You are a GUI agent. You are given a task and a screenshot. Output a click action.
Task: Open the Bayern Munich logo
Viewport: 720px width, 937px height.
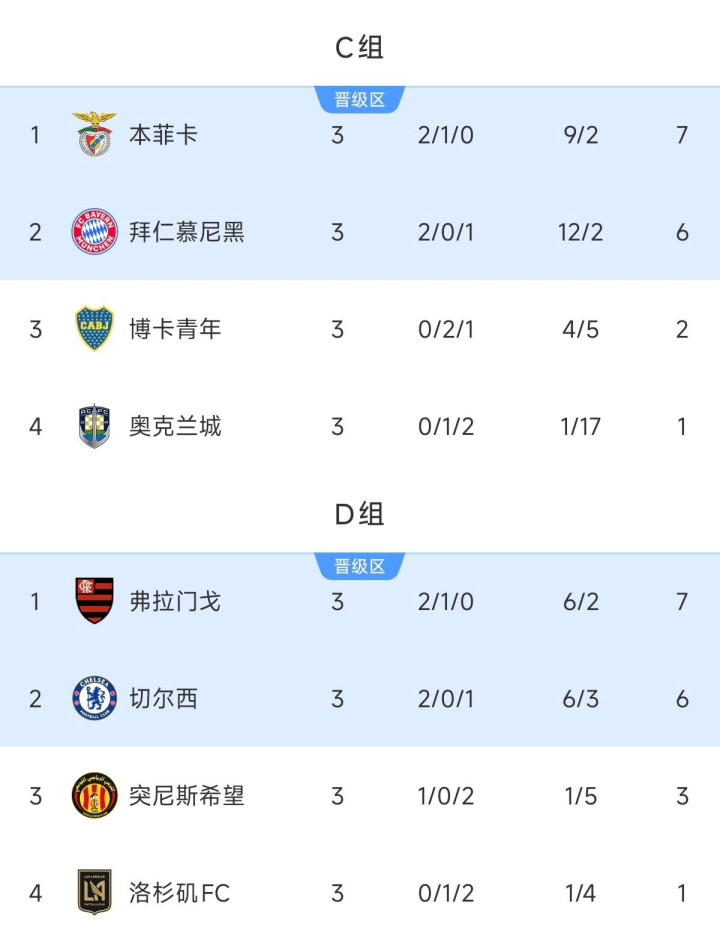94,231
